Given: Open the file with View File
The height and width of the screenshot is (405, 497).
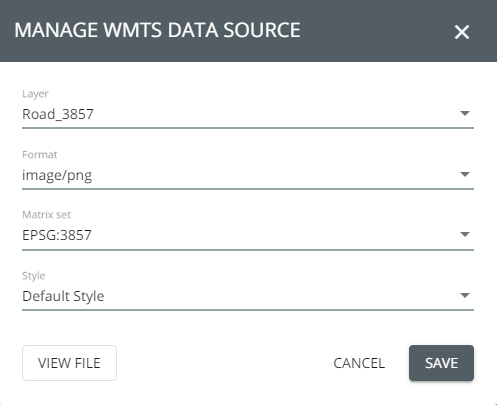Looking at the screenshot, I should point(69,363).
